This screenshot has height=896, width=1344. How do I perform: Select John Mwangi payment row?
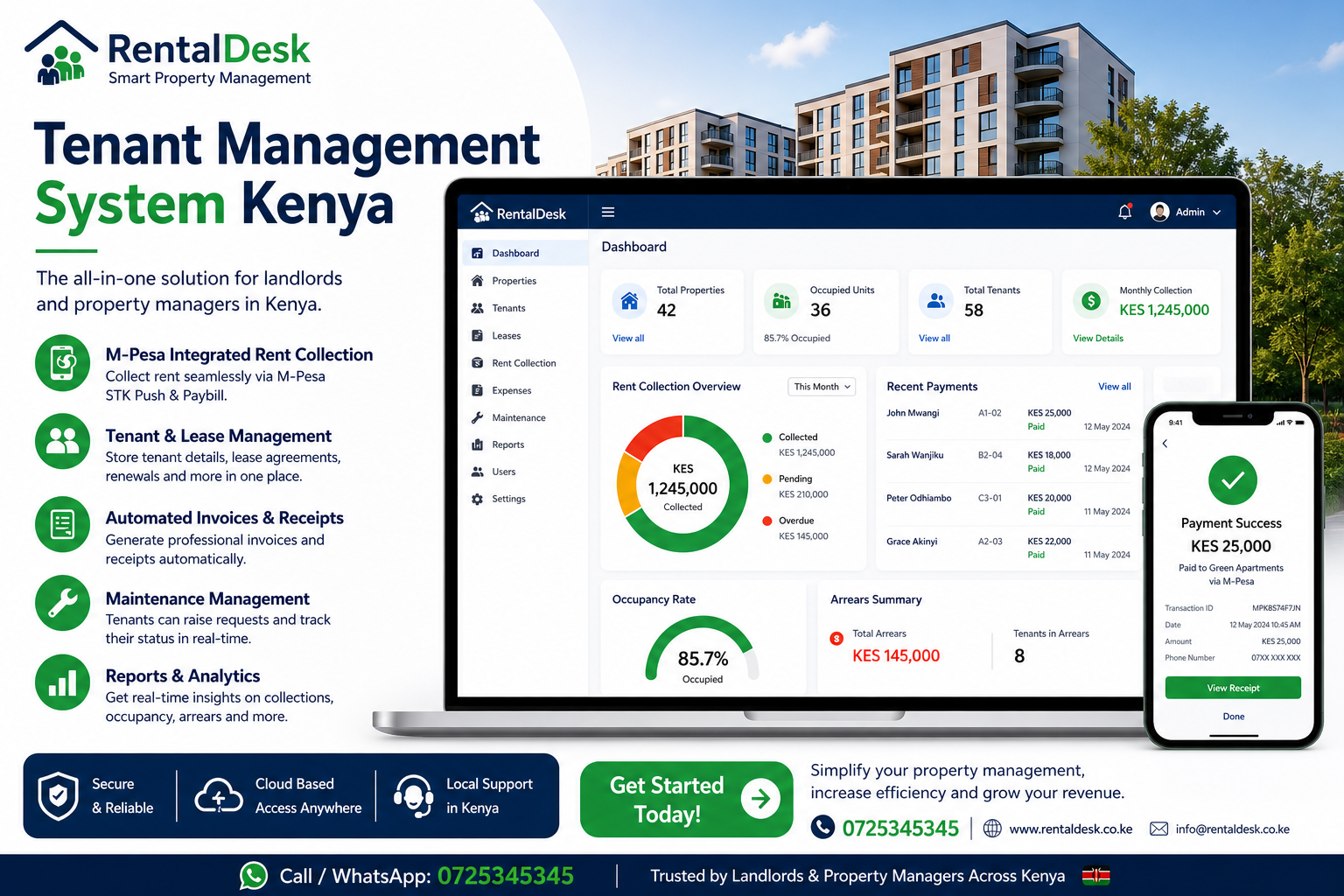point(1008,419)
